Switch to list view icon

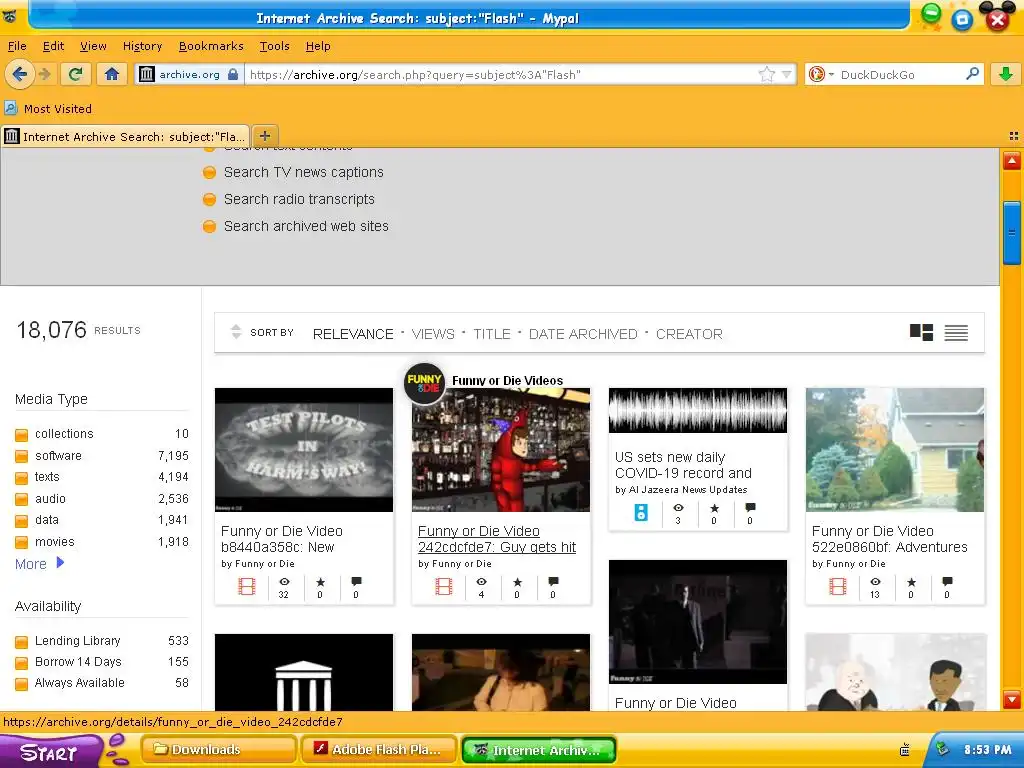[956, 333]
